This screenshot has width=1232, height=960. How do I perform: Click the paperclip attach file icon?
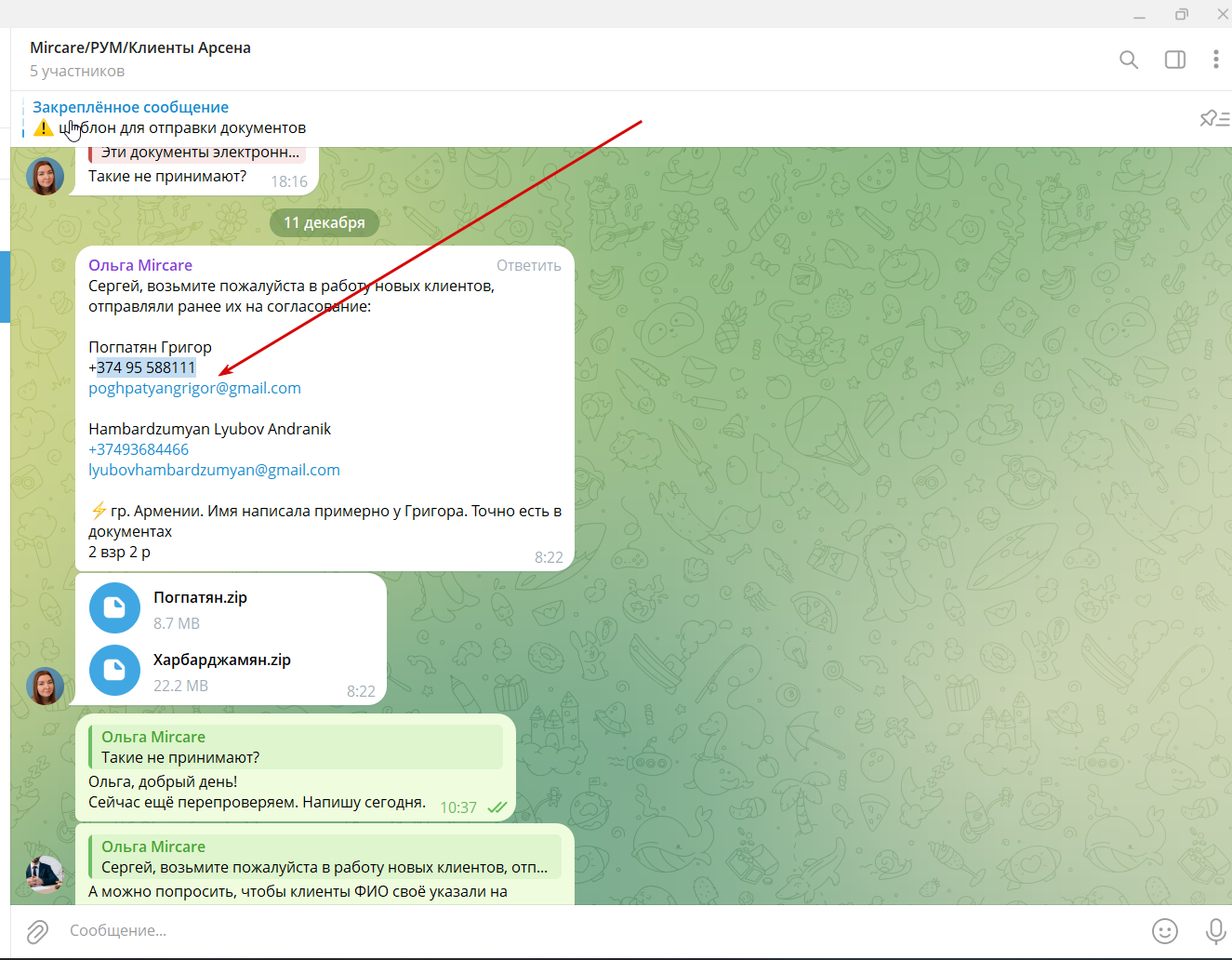[x=37, y=930]
